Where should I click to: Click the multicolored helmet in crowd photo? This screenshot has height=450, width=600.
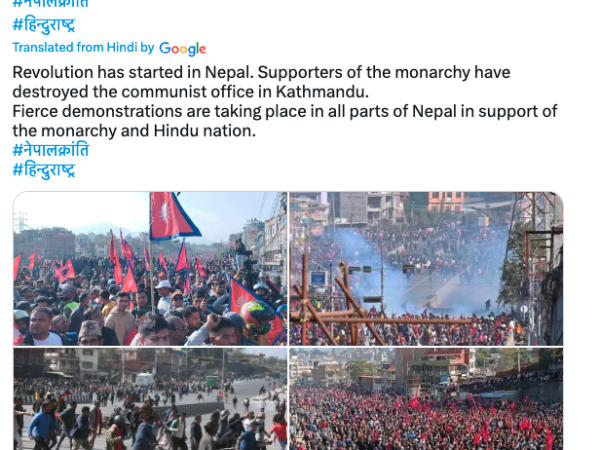click(256, 317)
